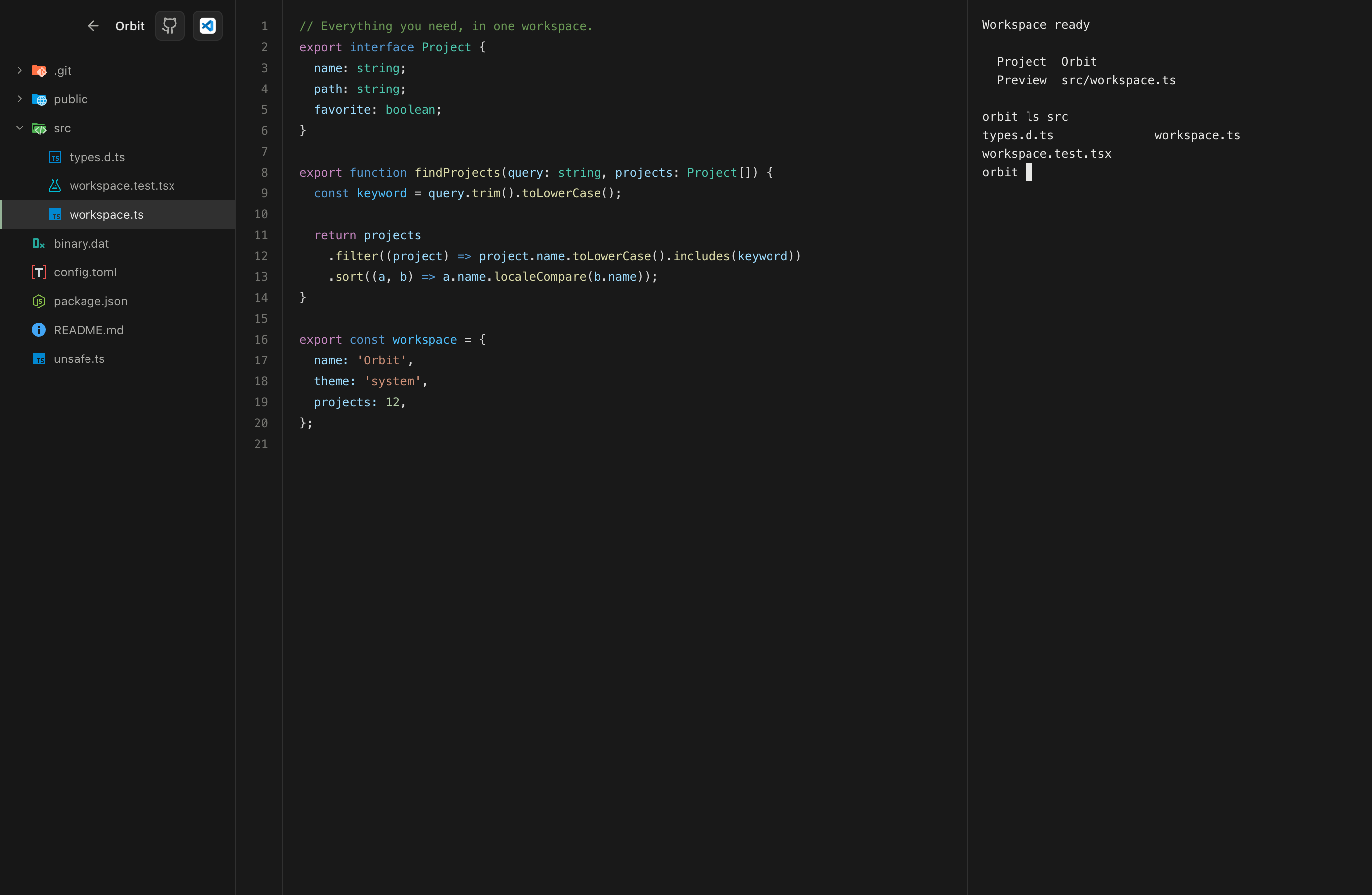Screen dimensions: 1372x895
Task: Click the findProjects function name in code
Action: (x=457, y=173)
